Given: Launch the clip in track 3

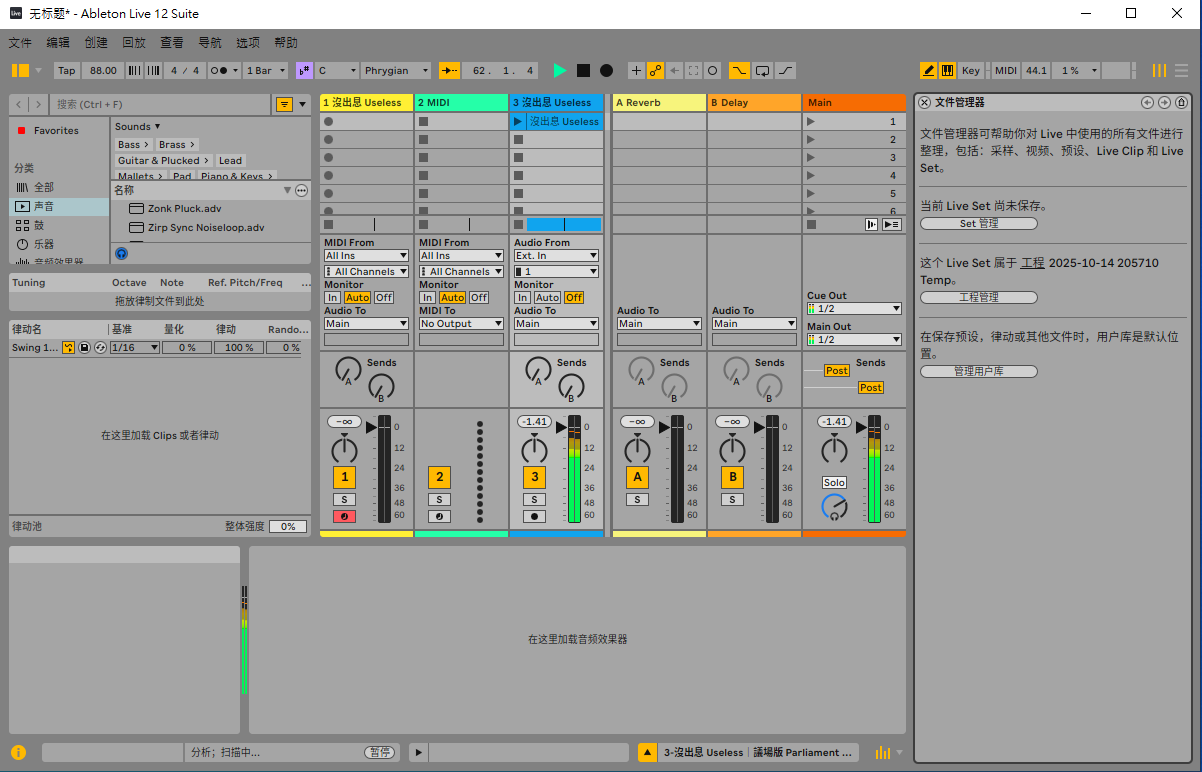Looking at the screenshot, I should pos(518,122).
